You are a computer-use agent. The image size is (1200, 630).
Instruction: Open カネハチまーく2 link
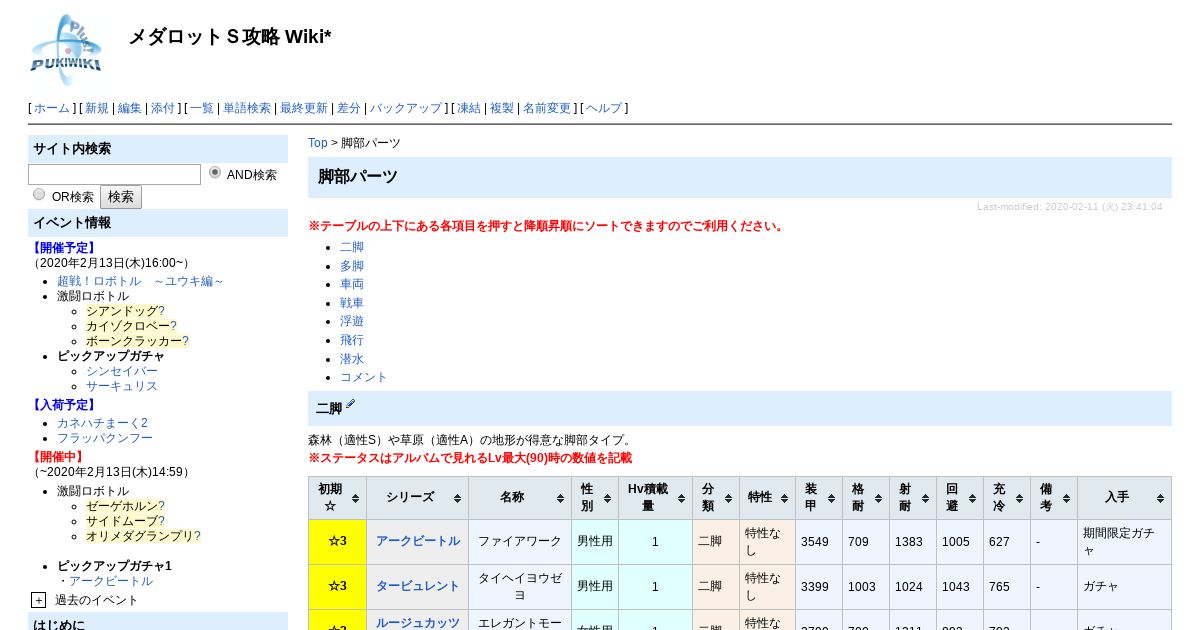tap(102, 423)
